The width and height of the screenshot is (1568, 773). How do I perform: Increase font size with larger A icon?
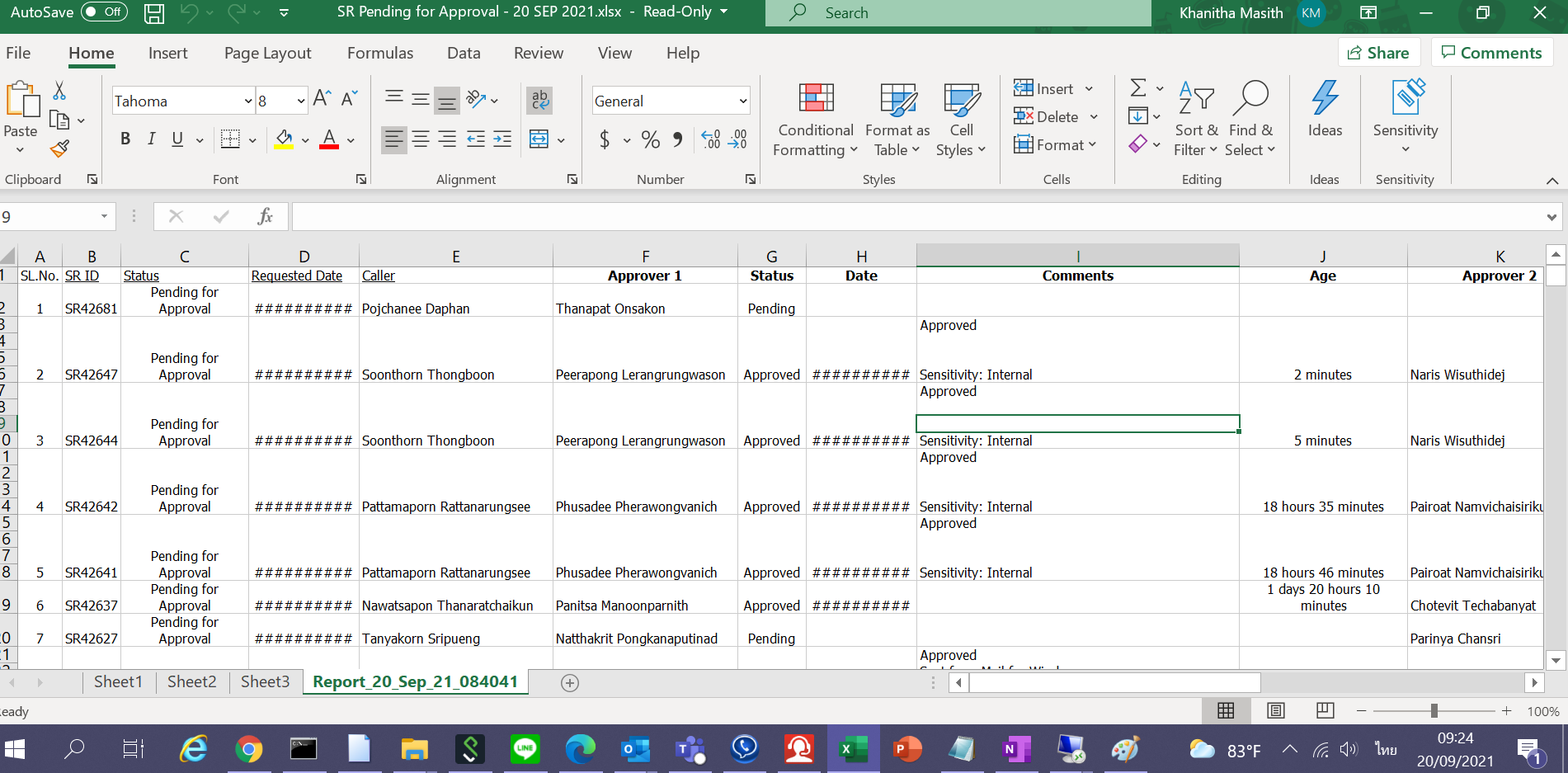coord(323,100)
